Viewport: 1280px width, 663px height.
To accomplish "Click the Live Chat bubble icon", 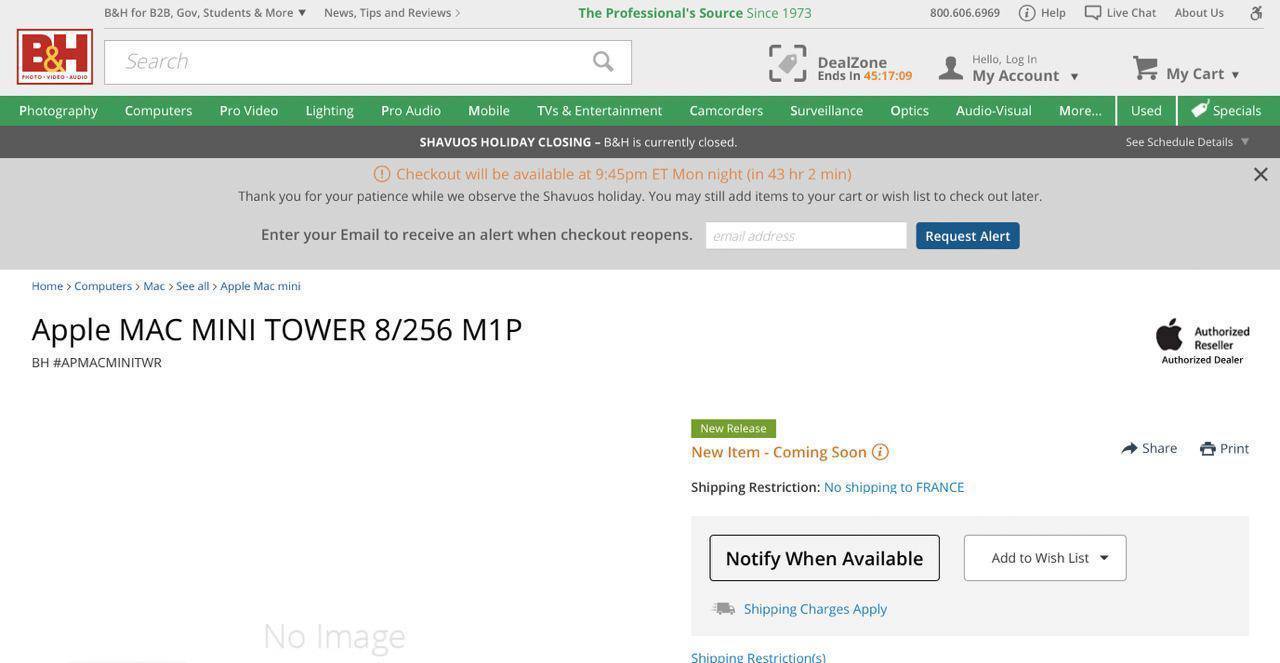I will pyautogui.click(x=1093, y=13).
